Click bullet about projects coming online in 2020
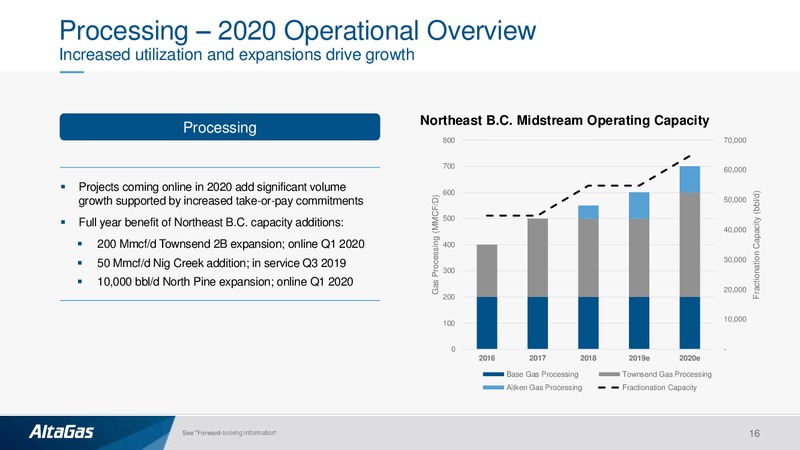Viewport: 800px width, 450px height. pyautogui.click(x=221, y=194)
